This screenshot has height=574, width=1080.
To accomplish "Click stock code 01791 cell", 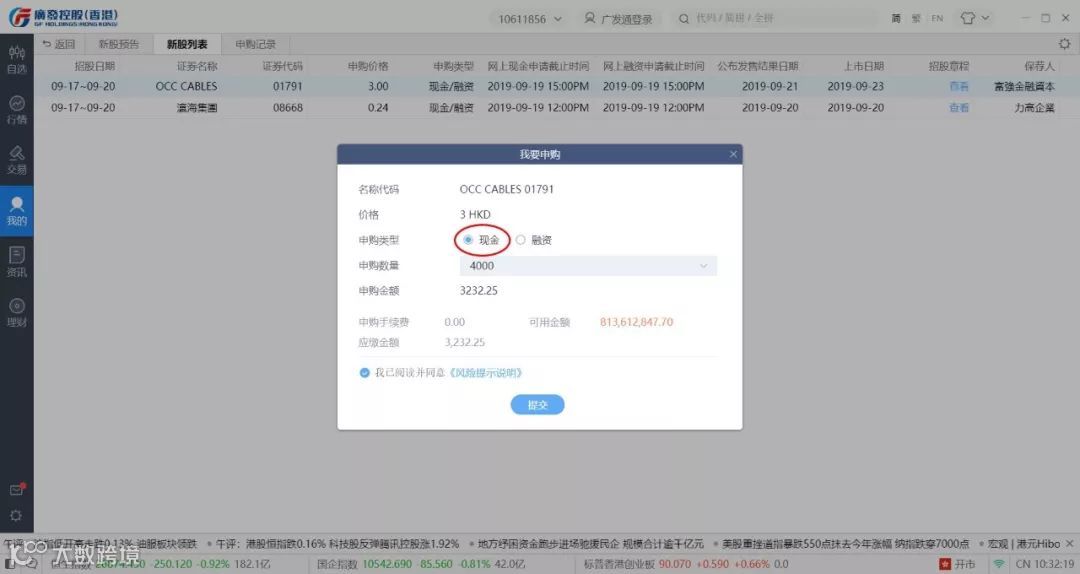I will pos(287,86).
